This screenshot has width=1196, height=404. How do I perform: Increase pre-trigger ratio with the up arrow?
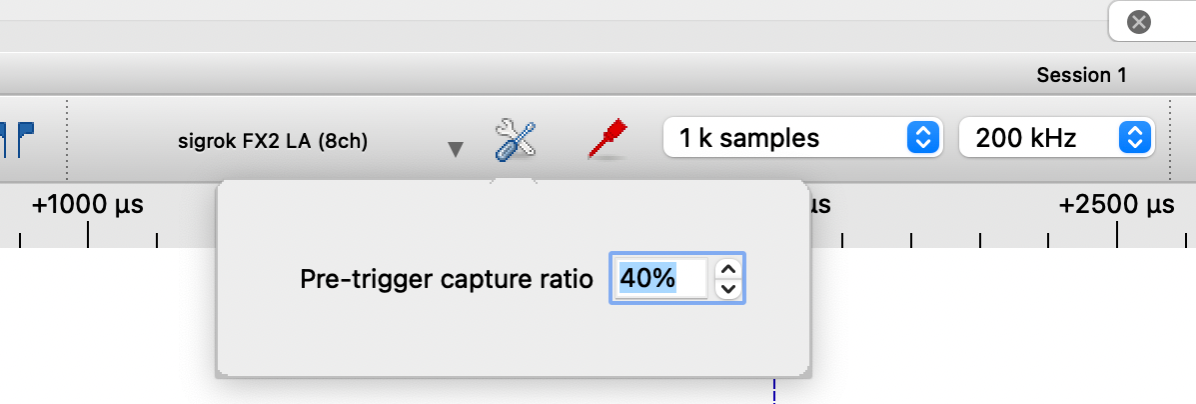[730, 269]
